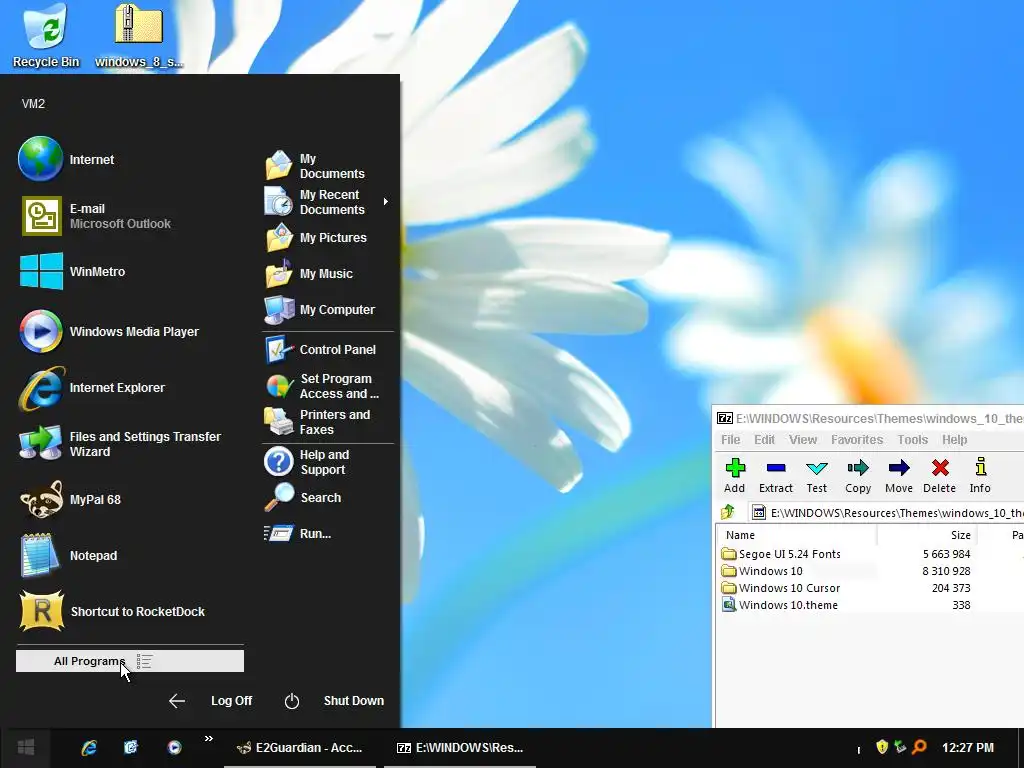Click 7-Zip address path field

tap(888, 513)
